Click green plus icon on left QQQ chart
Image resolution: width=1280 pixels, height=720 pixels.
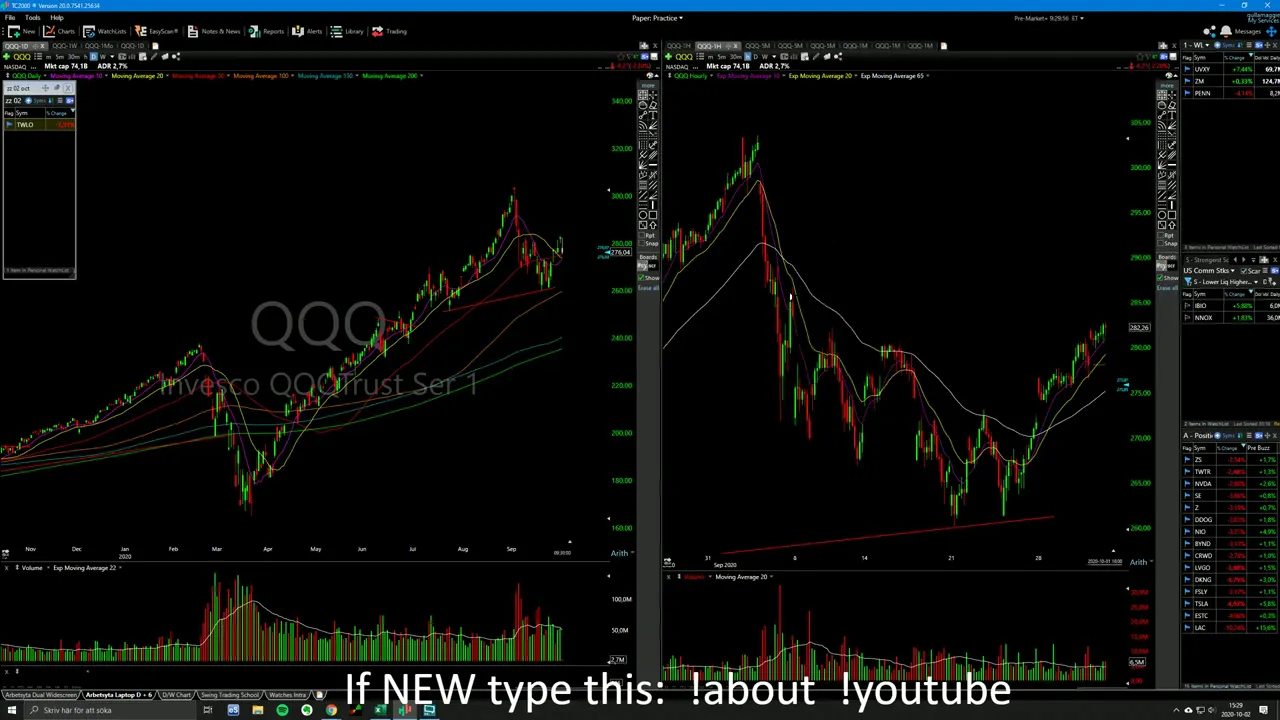[x=8, y=56]
